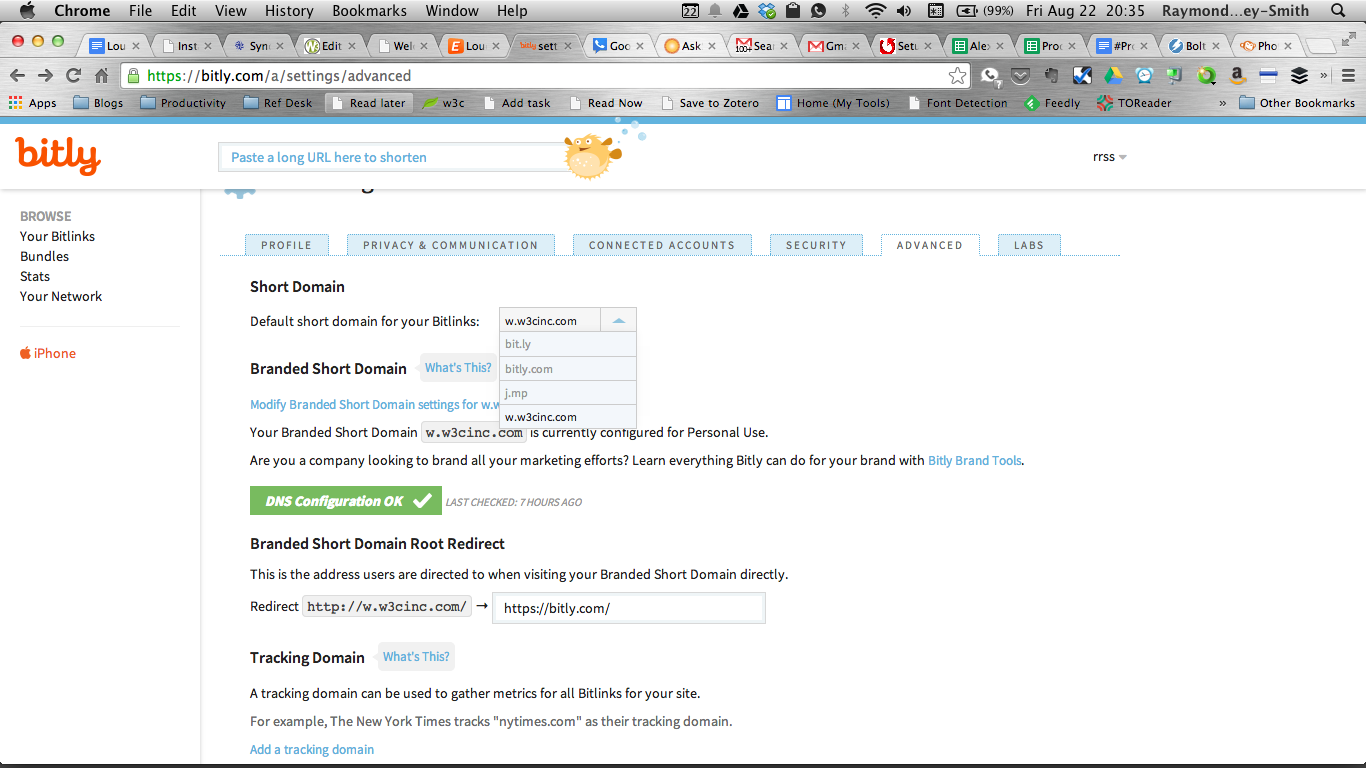Choose j.mp from the domain list
1366x768 pixels.
tap(568, 393)
